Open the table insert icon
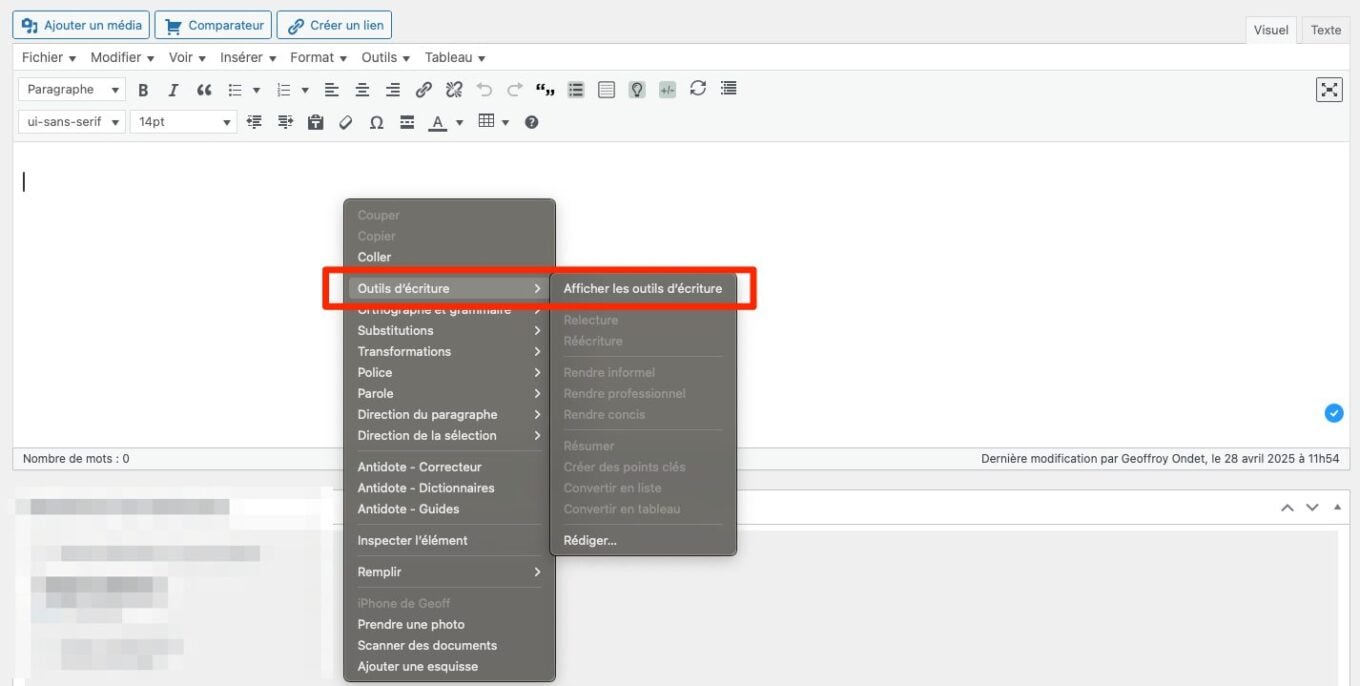 click(x=486, y=122)
